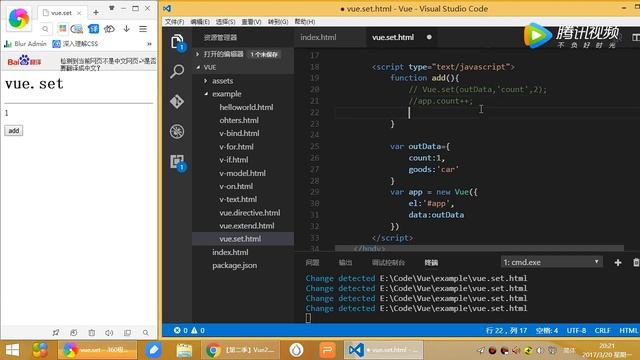
Task: Open the 查看(V) menu
Action: [251, 22]
